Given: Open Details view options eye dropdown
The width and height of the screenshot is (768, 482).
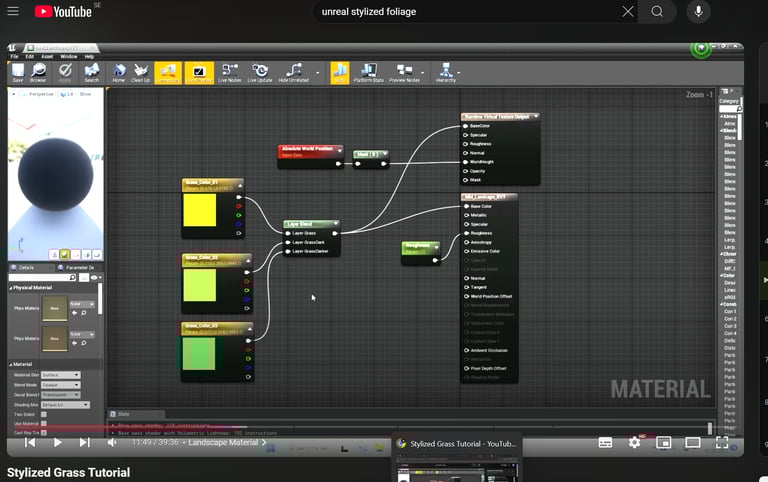Looking at the screenshot, I should 96,277.
